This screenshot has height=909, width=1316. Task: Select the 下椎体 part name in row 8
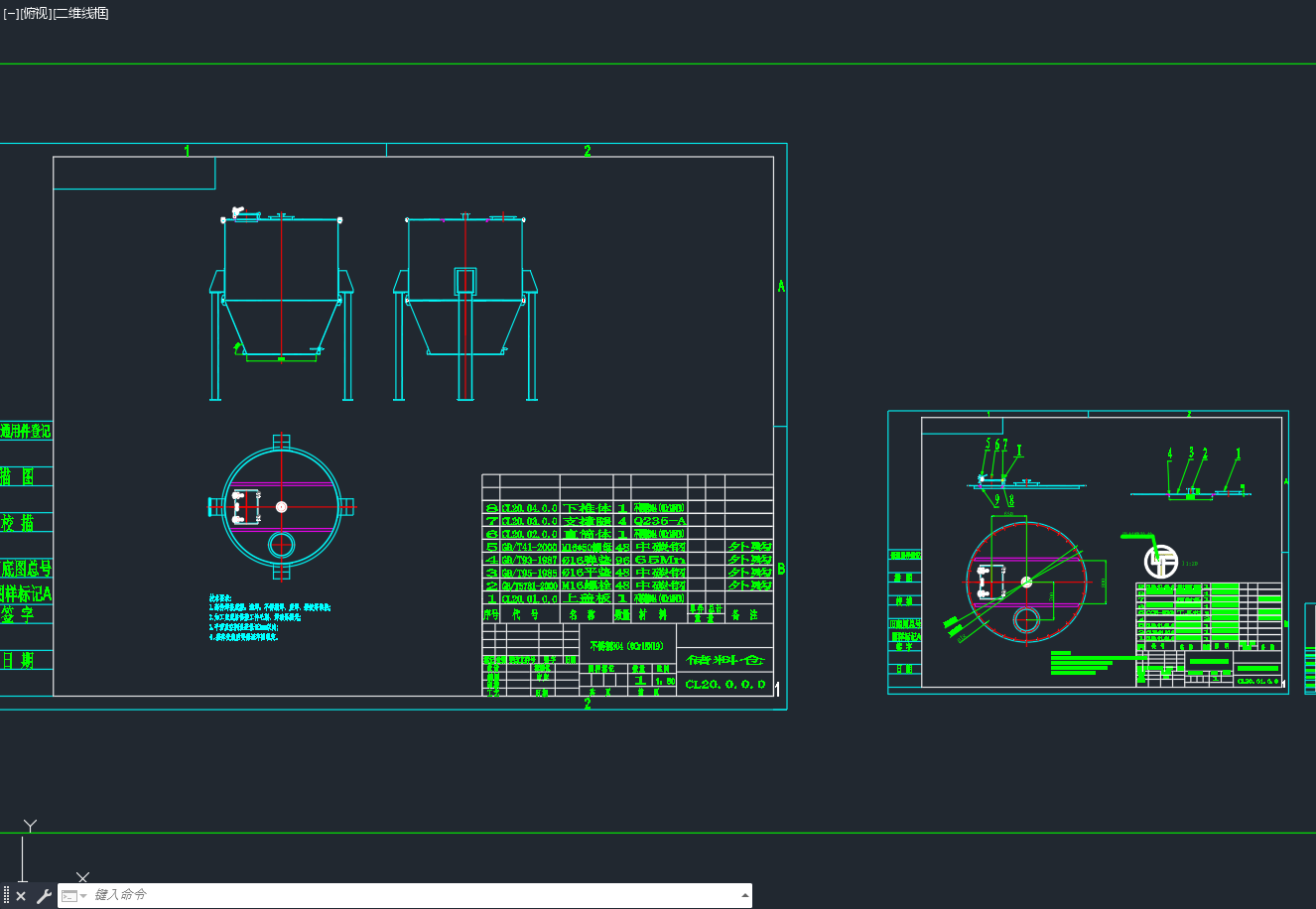(588, 508)
